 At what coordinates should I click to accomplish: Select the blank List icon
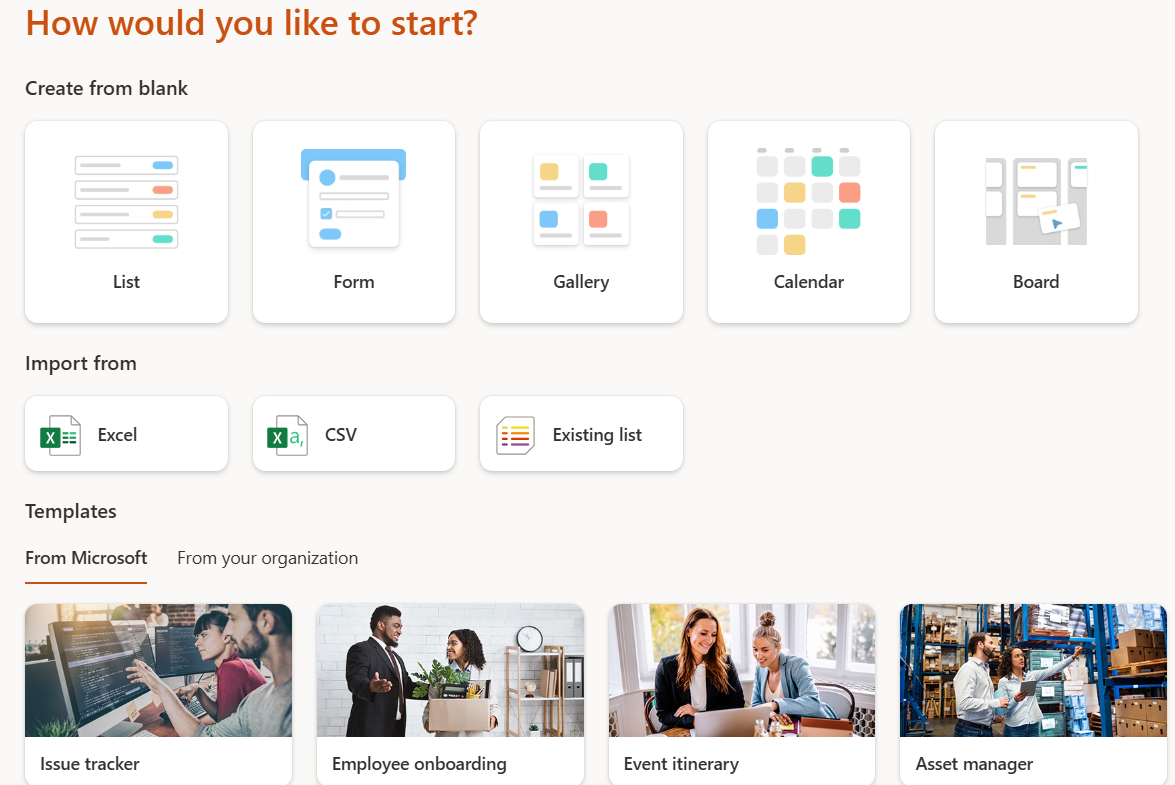coord(126,201)
